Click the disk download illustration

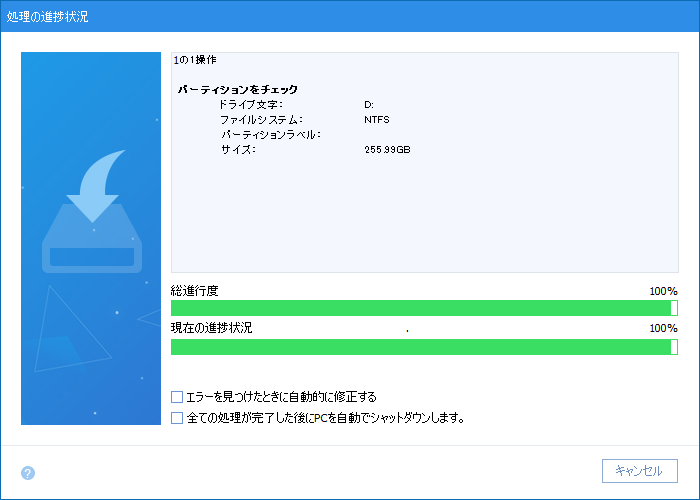[92, 211]
